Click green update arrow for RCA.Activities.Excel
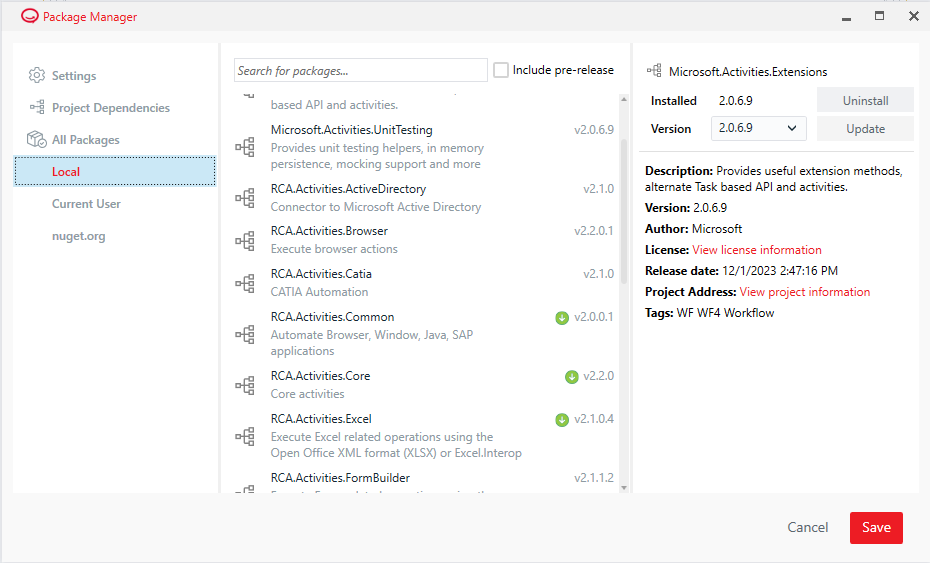 (x=562, y=420)
